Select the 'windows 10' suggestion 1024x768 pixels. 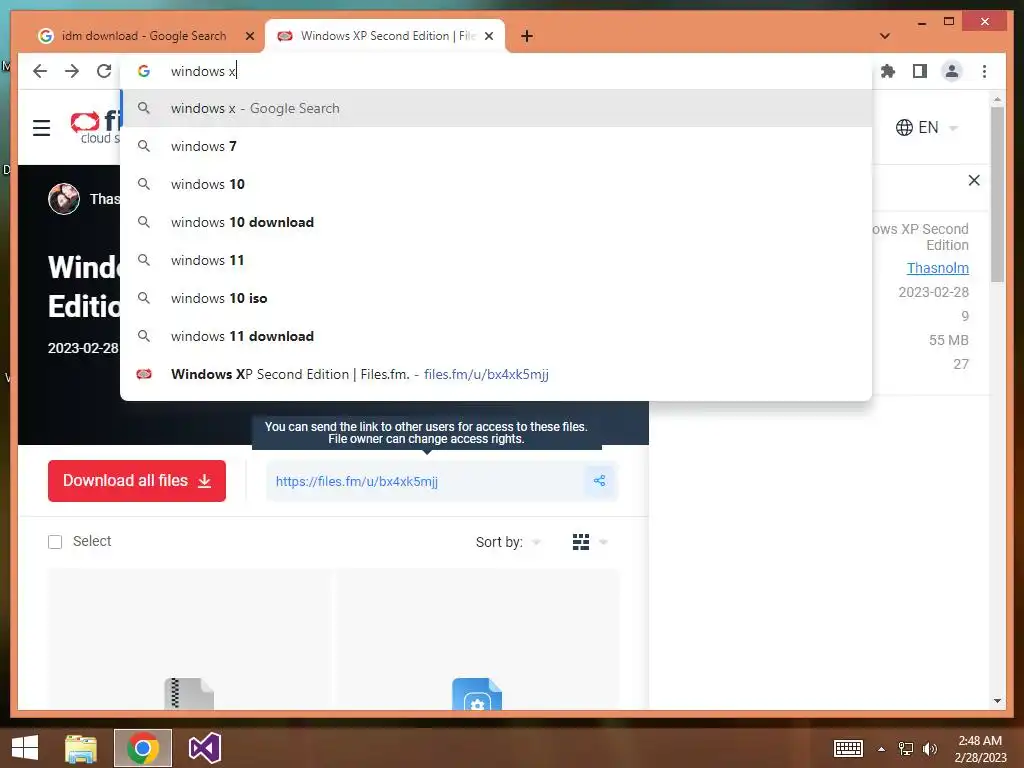pos(496,184)
